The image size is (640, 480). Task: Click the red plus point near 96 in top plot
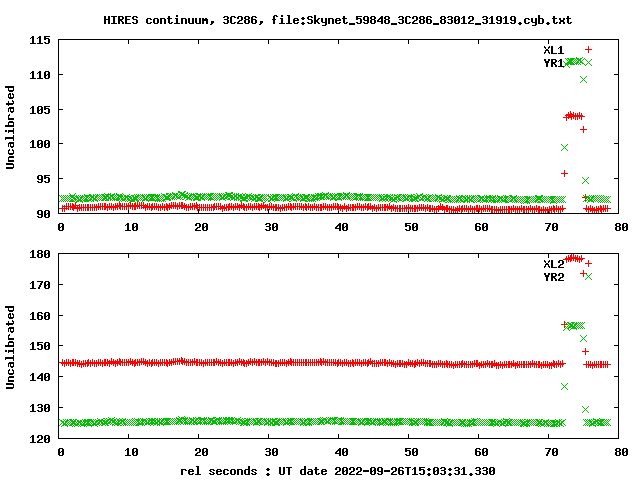click(x=564, y=173)
